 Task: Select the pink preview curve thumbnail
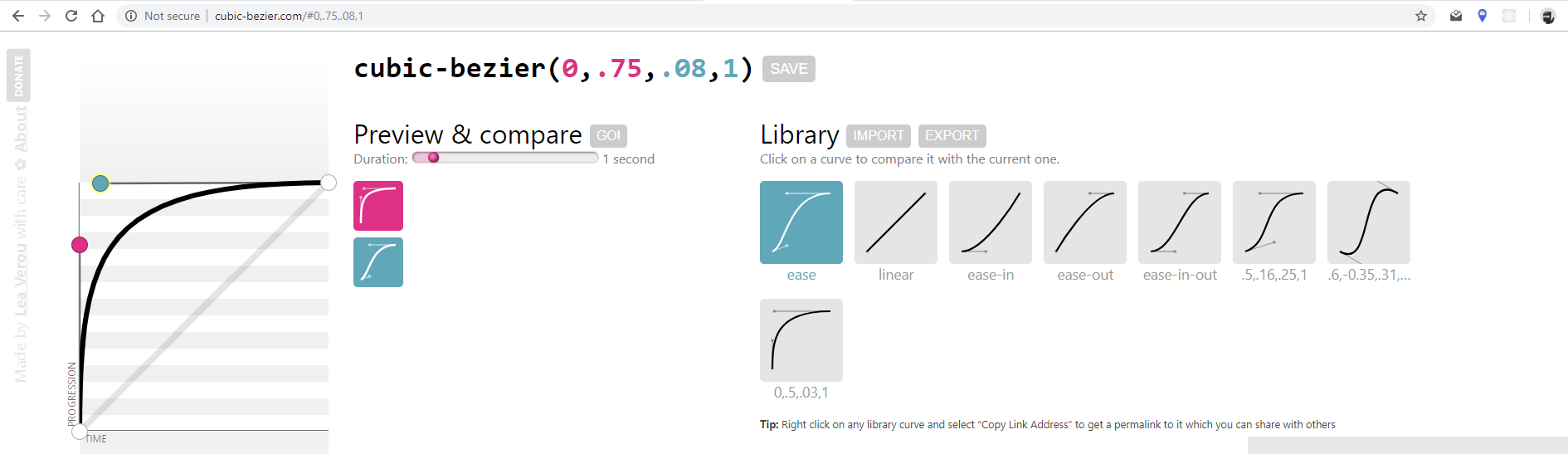[x=378, y=206]
